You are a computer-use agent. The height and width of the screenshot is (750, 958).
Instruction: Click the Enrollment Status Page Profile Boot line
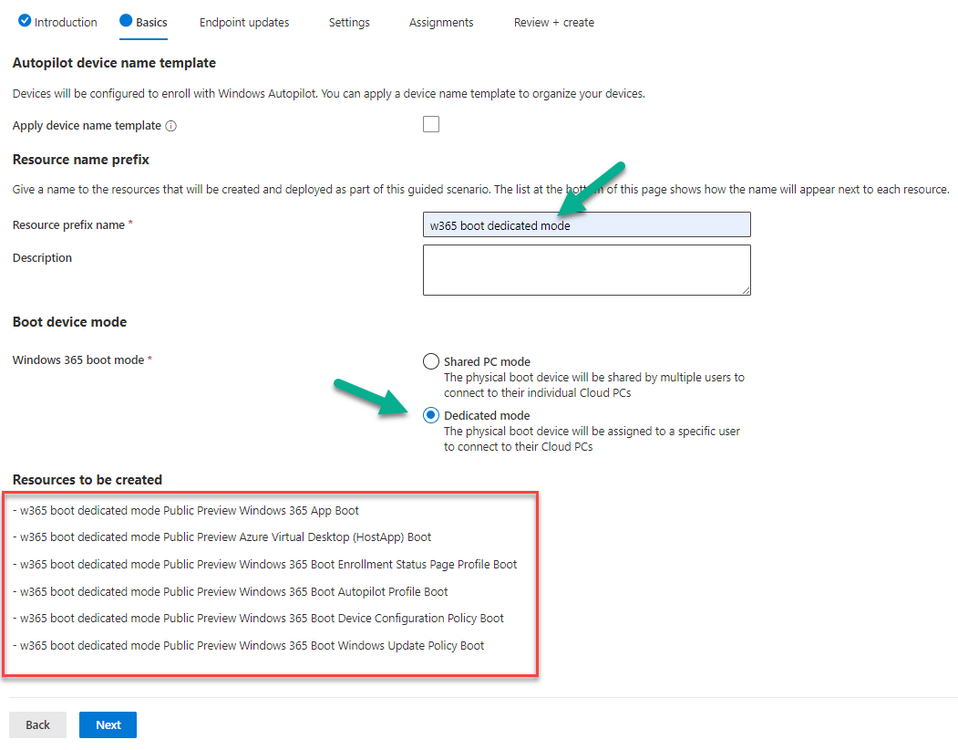coord(265,564)
